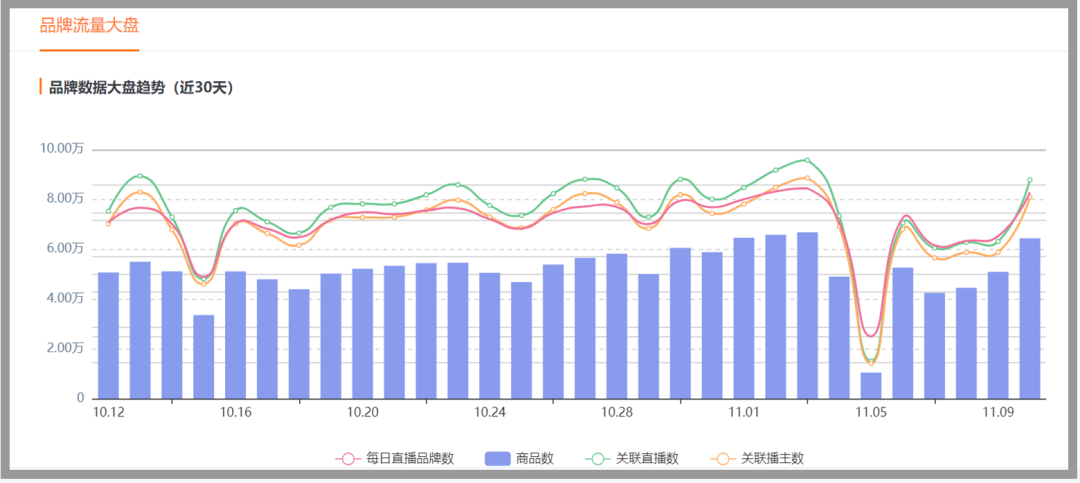The height and width of the screenshot is (483, 1080).
Task: Toggle 每日直播品牌数 legend series
Action: point(395,458)
